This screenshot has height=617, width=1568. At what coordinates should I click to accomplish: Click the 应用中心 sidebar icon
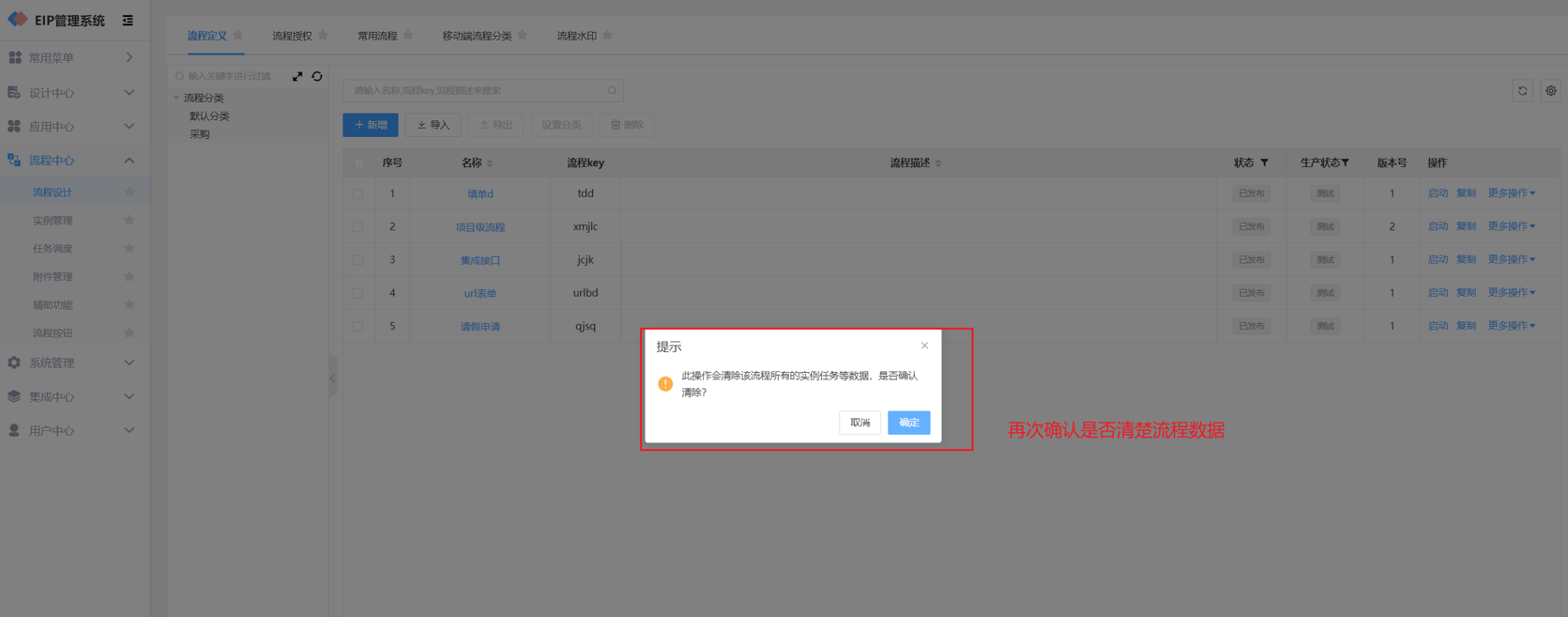pyautogui.click(x=14, y=126)
